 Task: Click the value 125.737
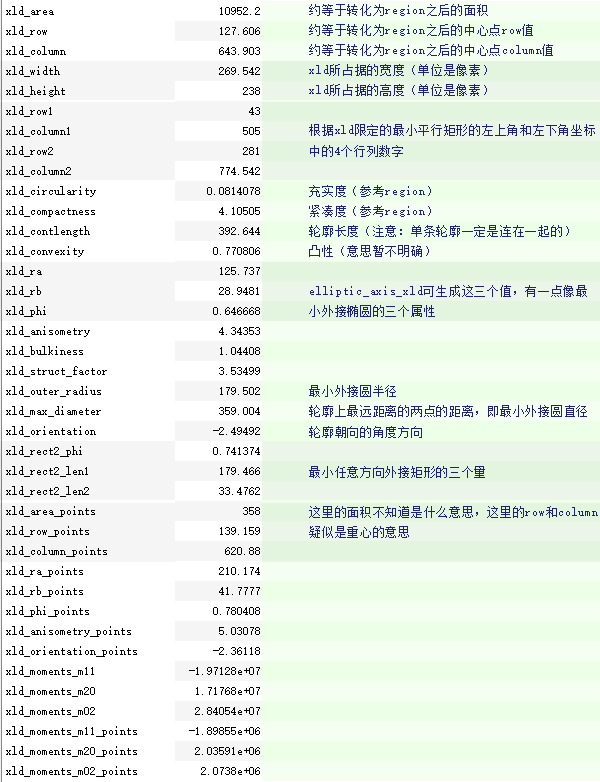[239, 271]
